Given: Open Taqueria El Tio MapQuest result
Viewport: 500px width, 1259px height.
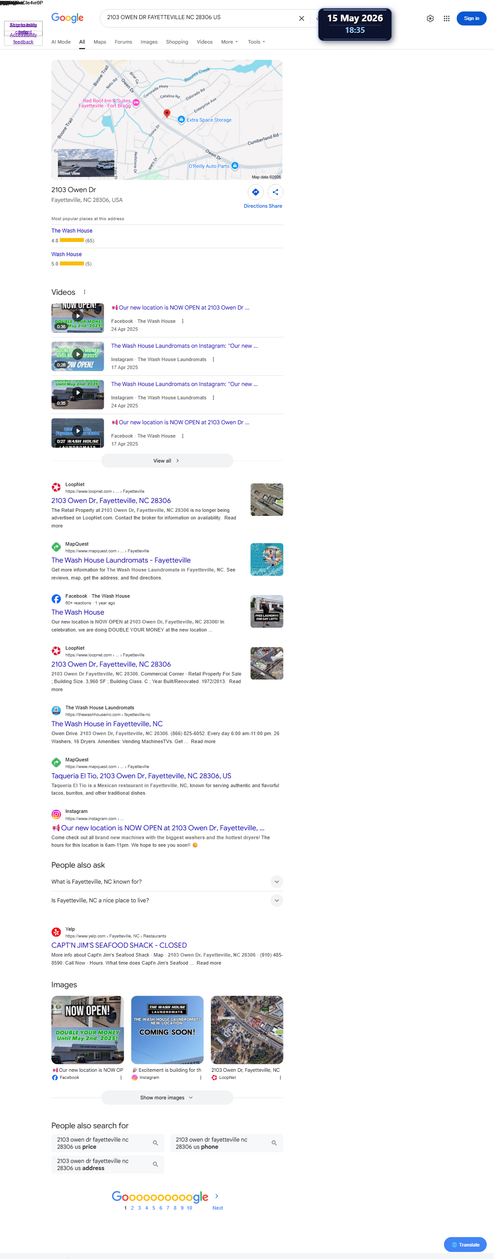Looking at the screenshot, I should pos(141,775).
